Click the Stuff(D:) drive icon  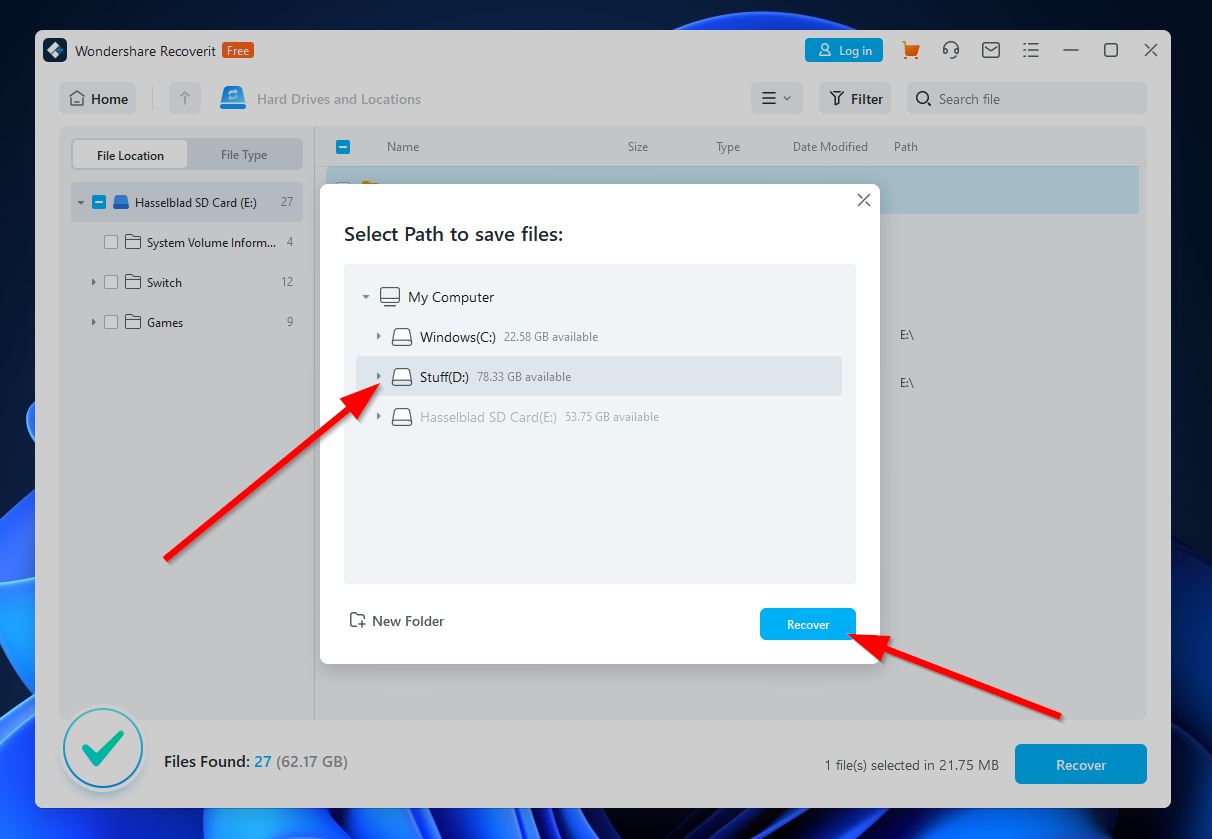tap(402, 377)
